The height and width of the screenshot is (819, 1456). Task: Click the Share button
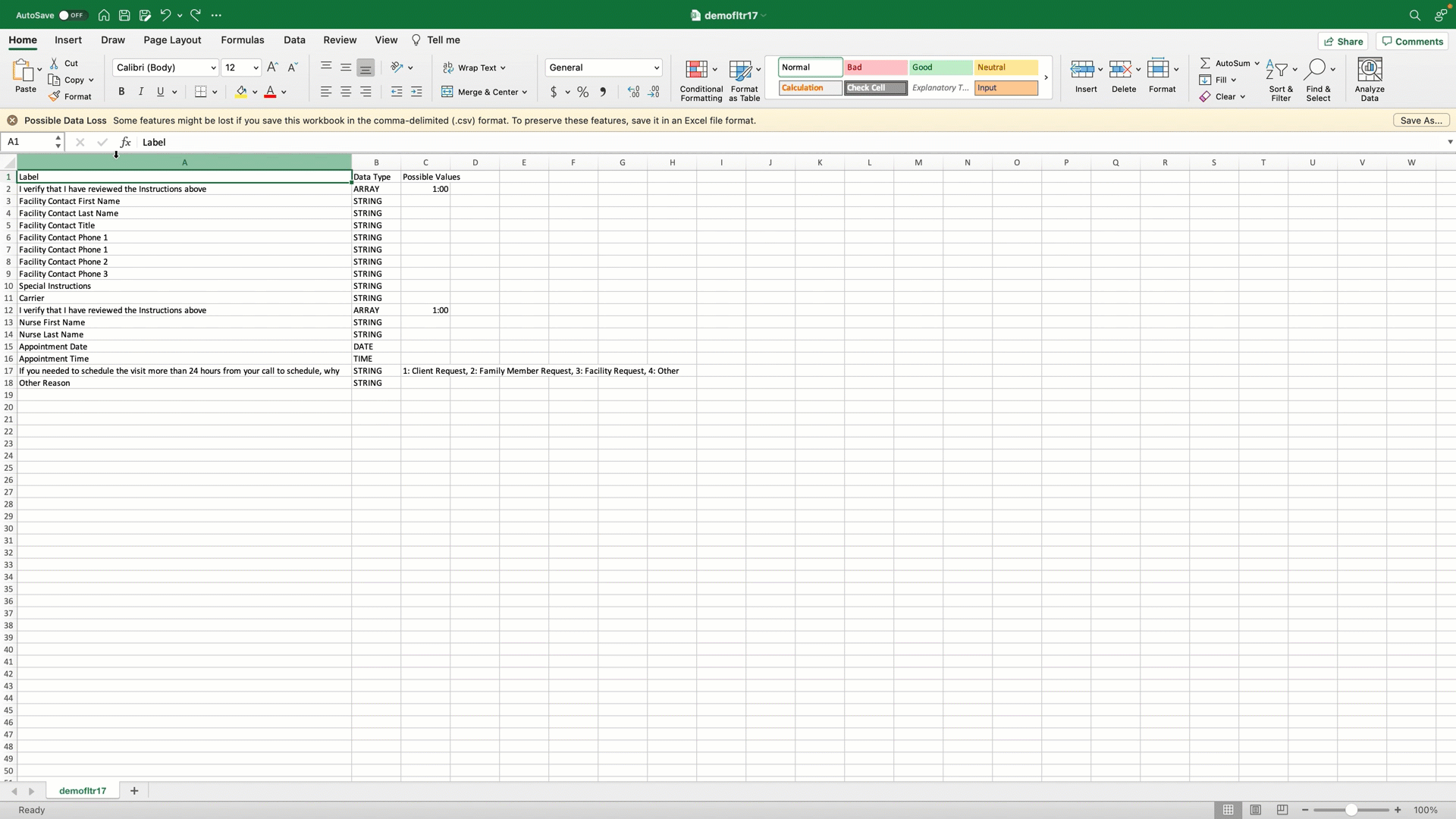point(1343,42)
